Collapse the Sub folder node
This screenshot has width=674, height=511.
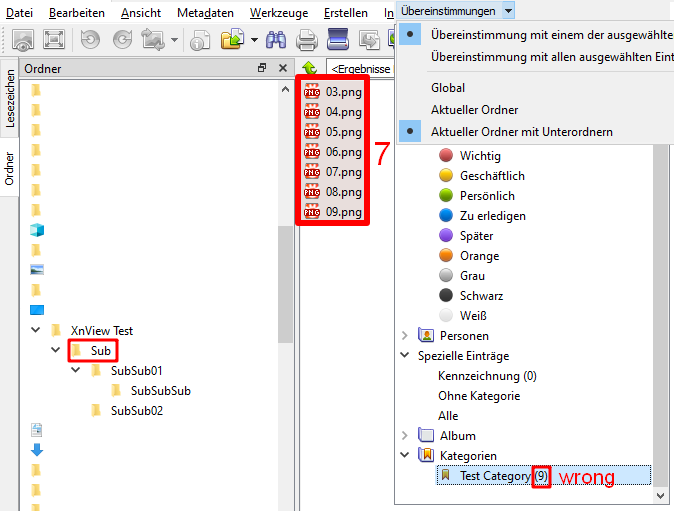pos(56,350)
